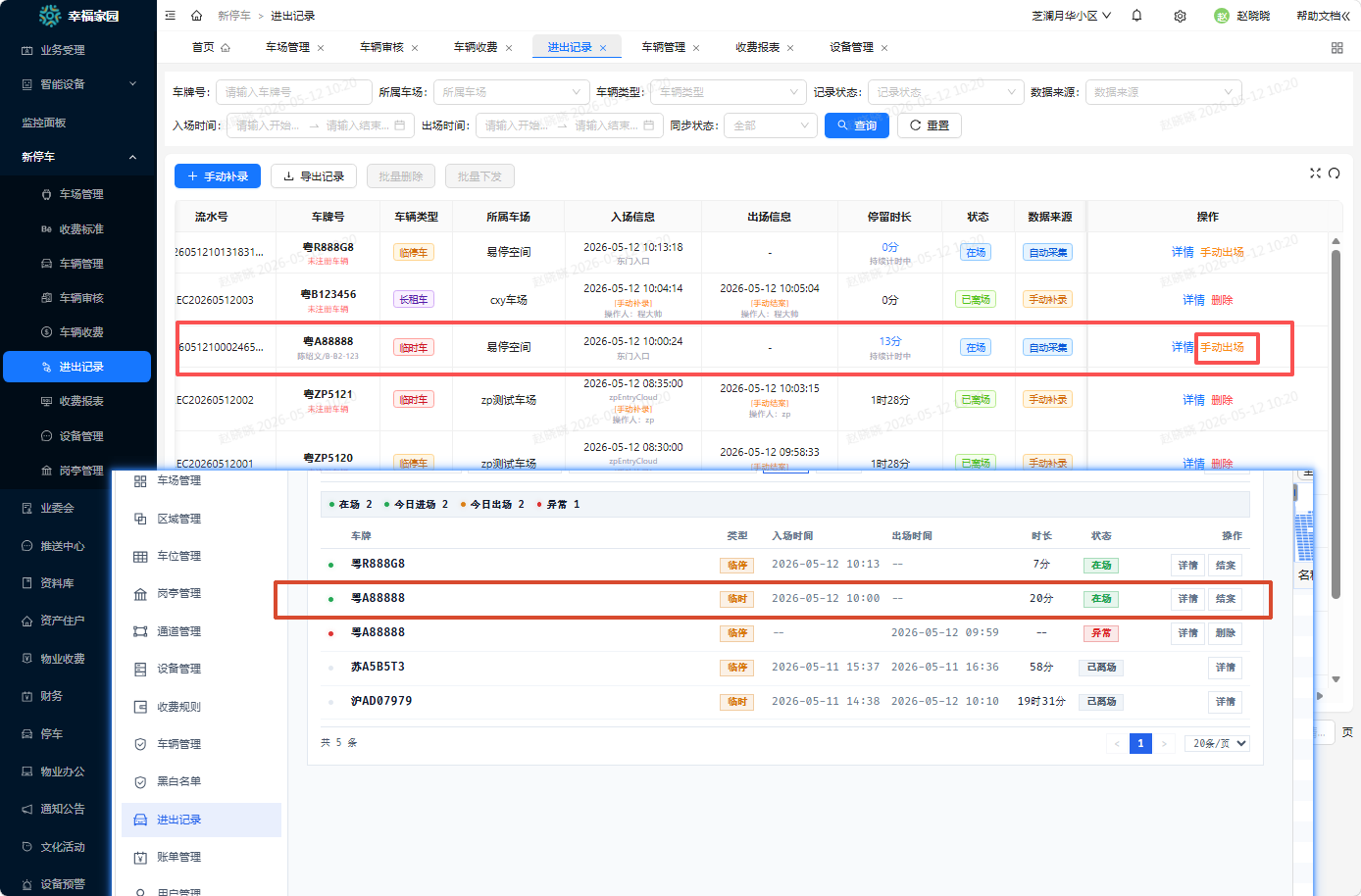This screenshot has height=896, width=1361.
Task: Close the 设备管理 tab
Action: click(x=884, y=48)
